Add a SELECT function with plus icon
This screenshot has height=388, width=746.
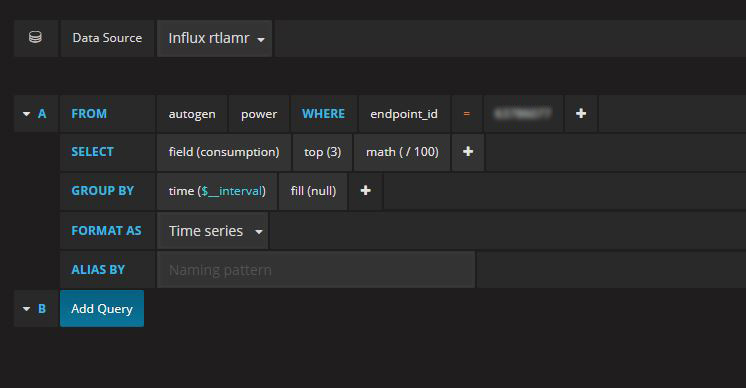[468, 152]
